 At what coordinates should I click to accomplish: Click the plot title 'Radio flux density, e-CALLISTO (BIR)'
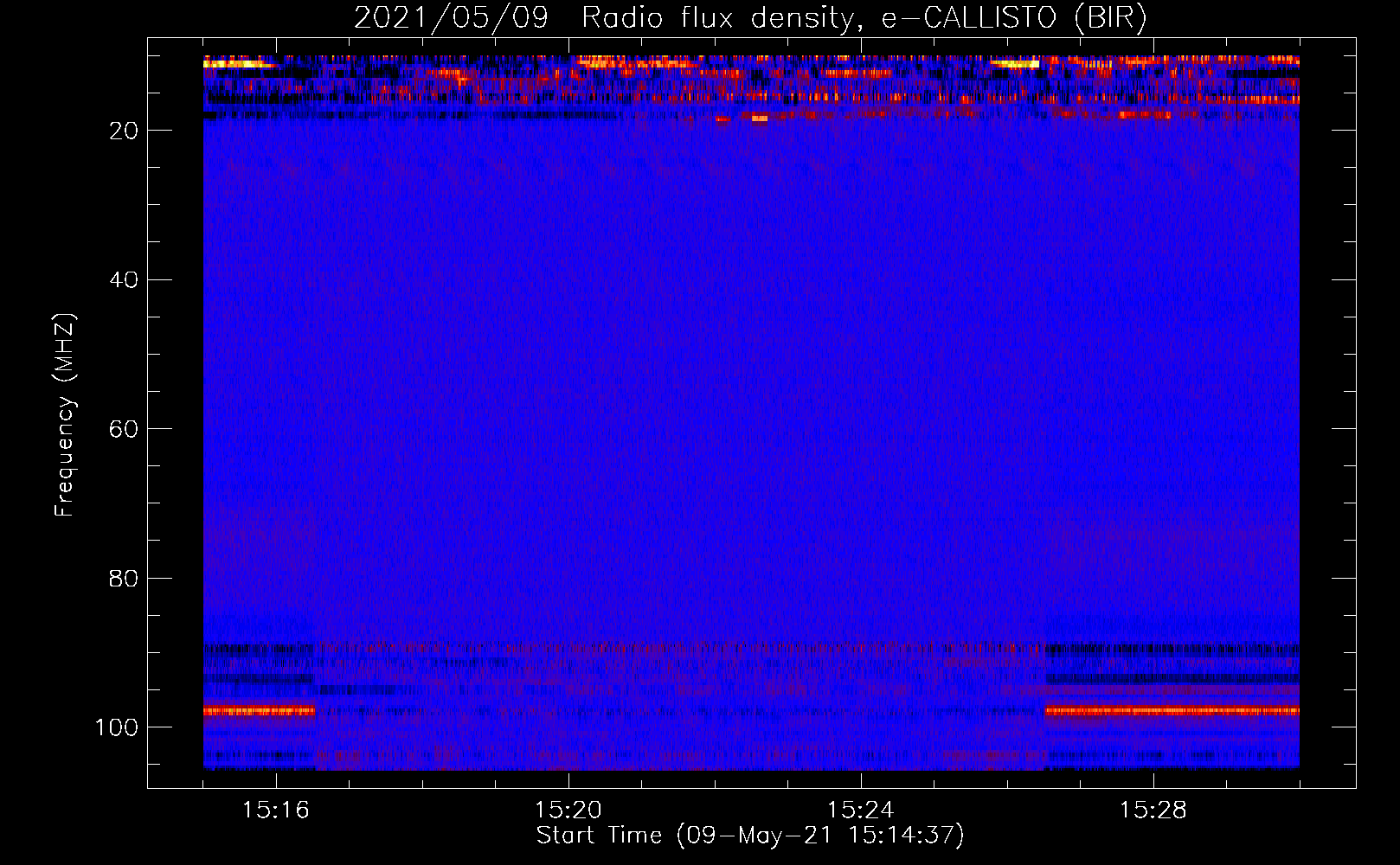[x=864, y=17]
